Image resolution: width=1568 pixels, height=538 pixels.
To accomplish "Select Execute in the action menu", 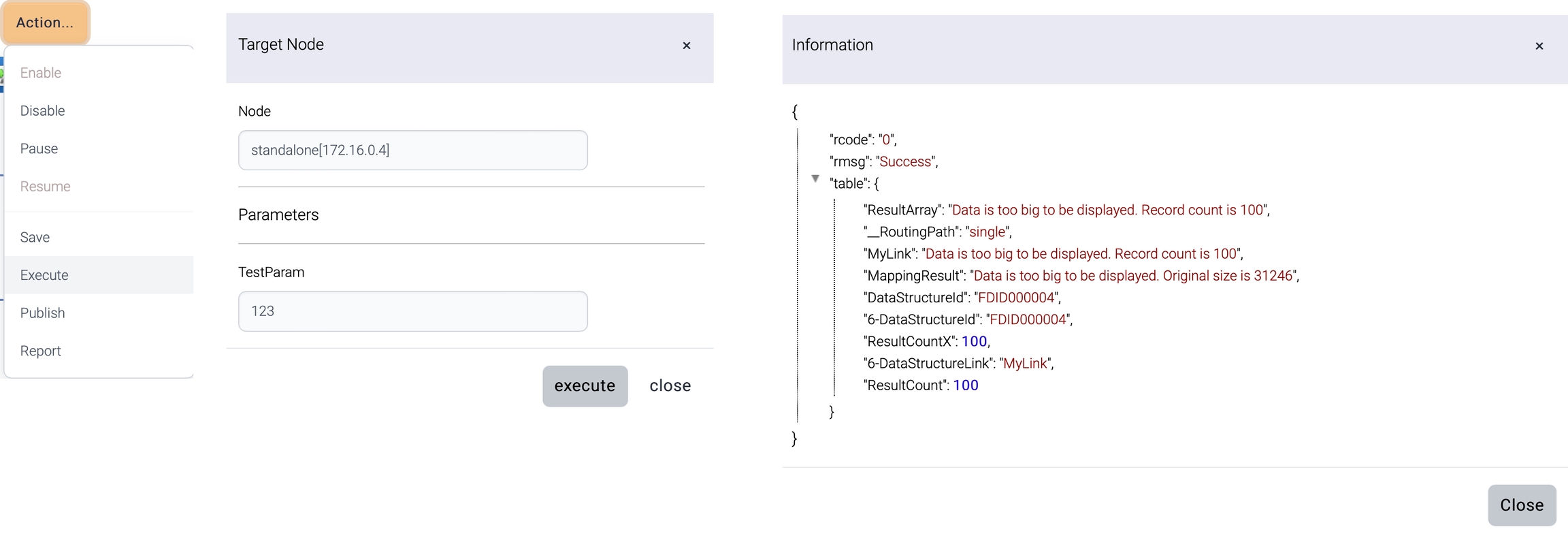I will (44, 275).
